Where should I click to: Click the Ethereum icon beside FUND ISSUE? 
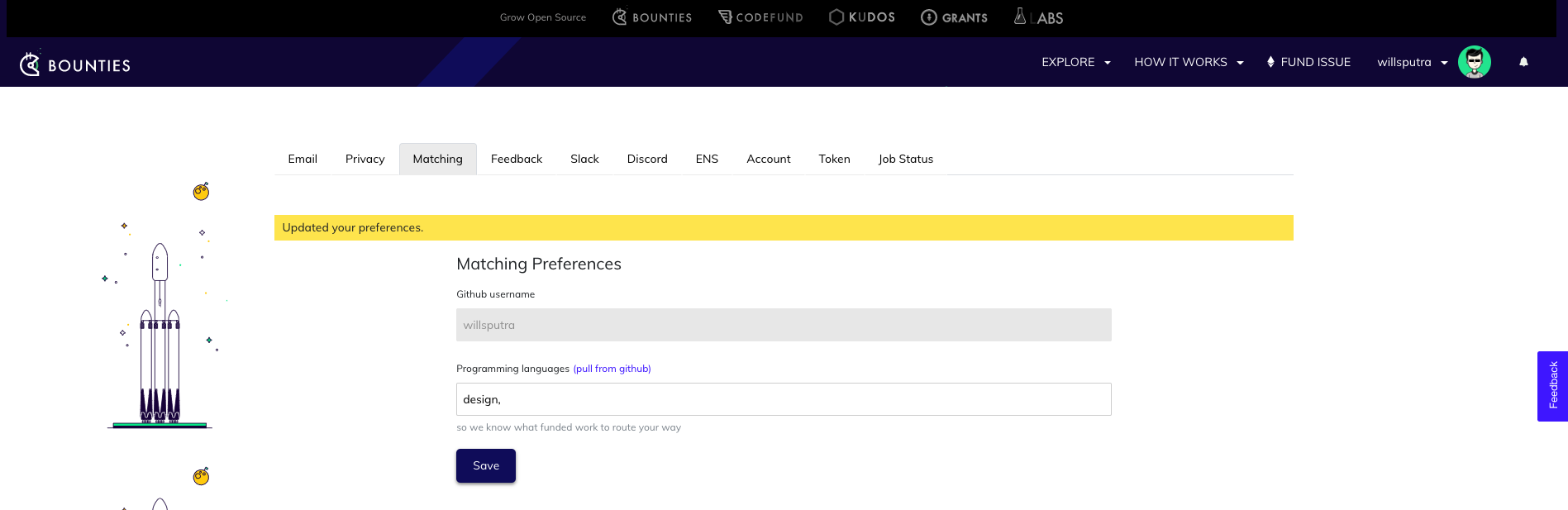(x=1270, y=62)
